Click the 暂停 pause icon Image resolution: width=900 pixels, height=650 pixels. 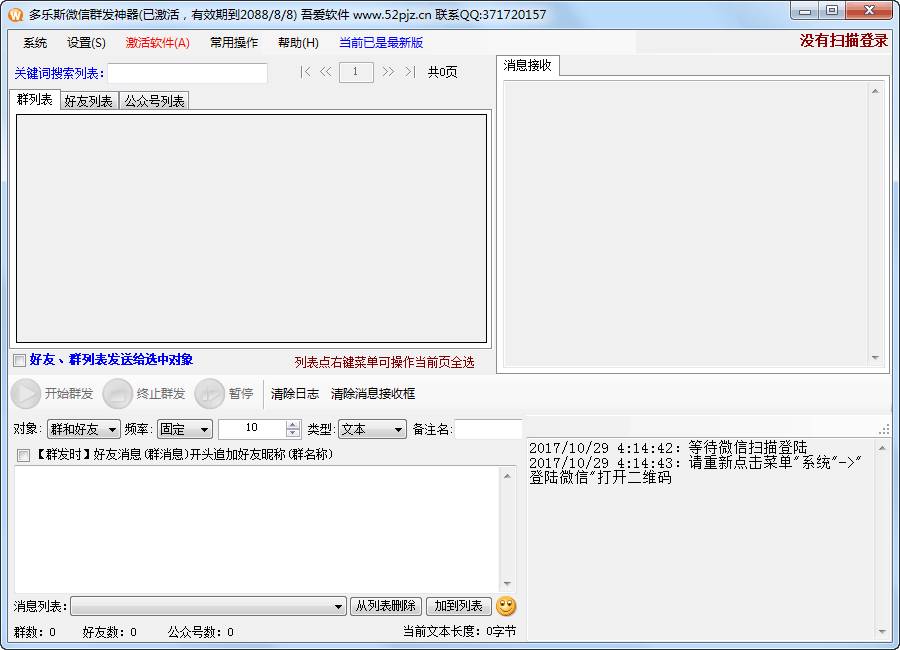pyautogui.click(x=209, y=393)
